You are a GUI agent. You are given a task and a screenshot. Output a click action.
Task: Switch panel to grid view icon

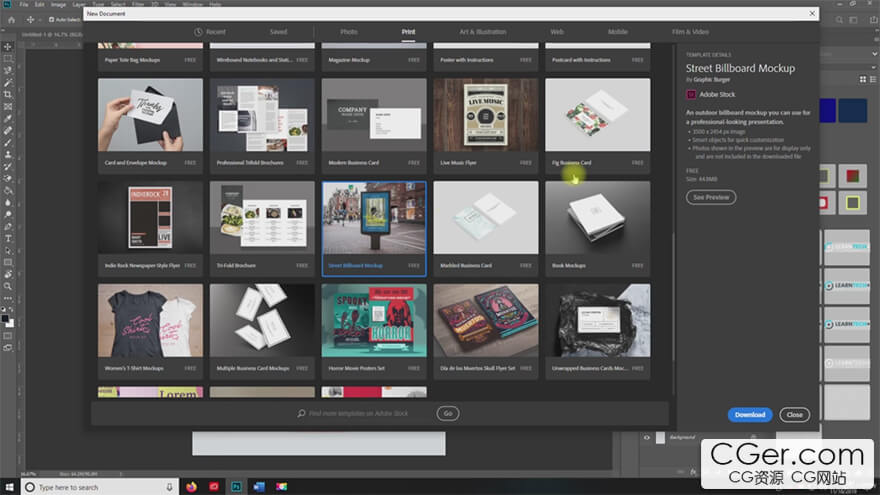[x=863, y=80]
